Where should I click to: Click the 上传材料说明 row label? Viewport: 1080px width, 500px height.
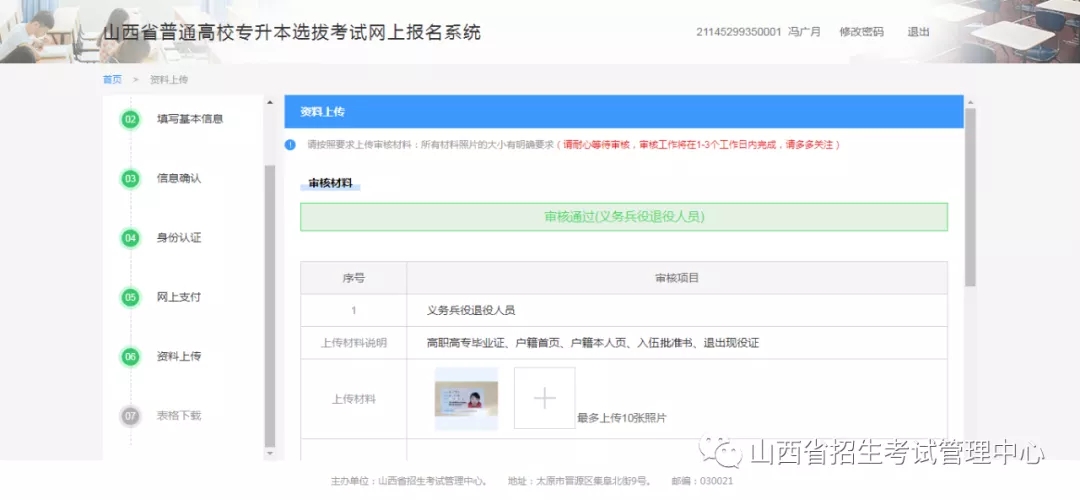point(353,343)
